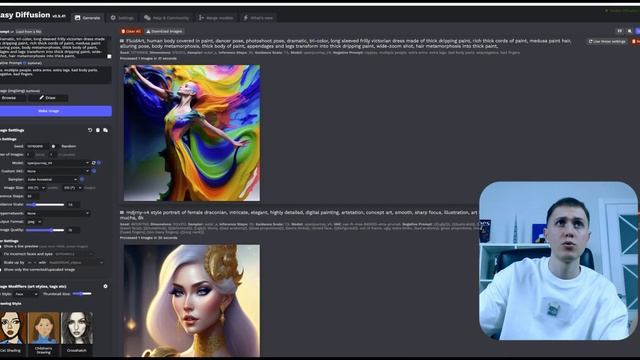Click the Clear All button
This screenshot has height=360, width=640.
tap(131, 31)
